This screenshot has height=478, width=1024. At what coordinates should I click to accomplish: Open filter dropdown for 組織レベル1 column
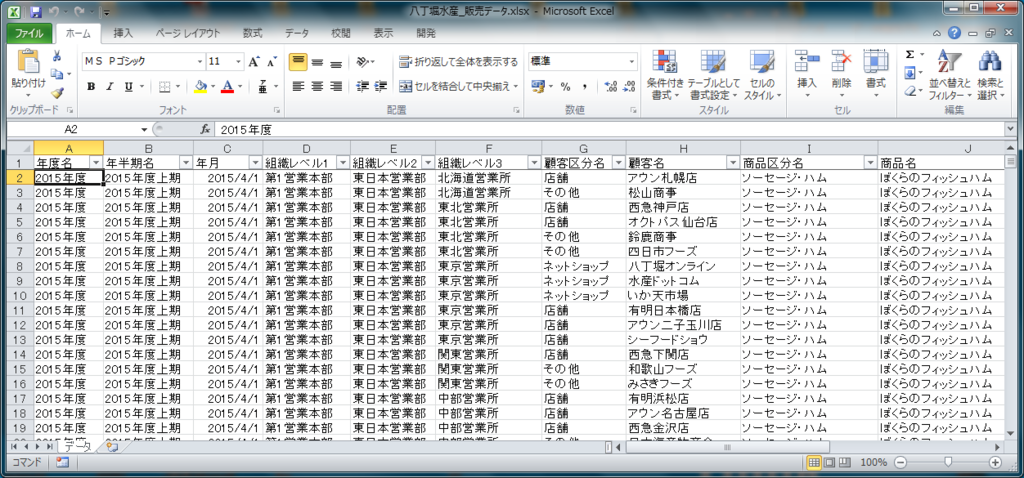pyautogui.click(x=343, y=162)
